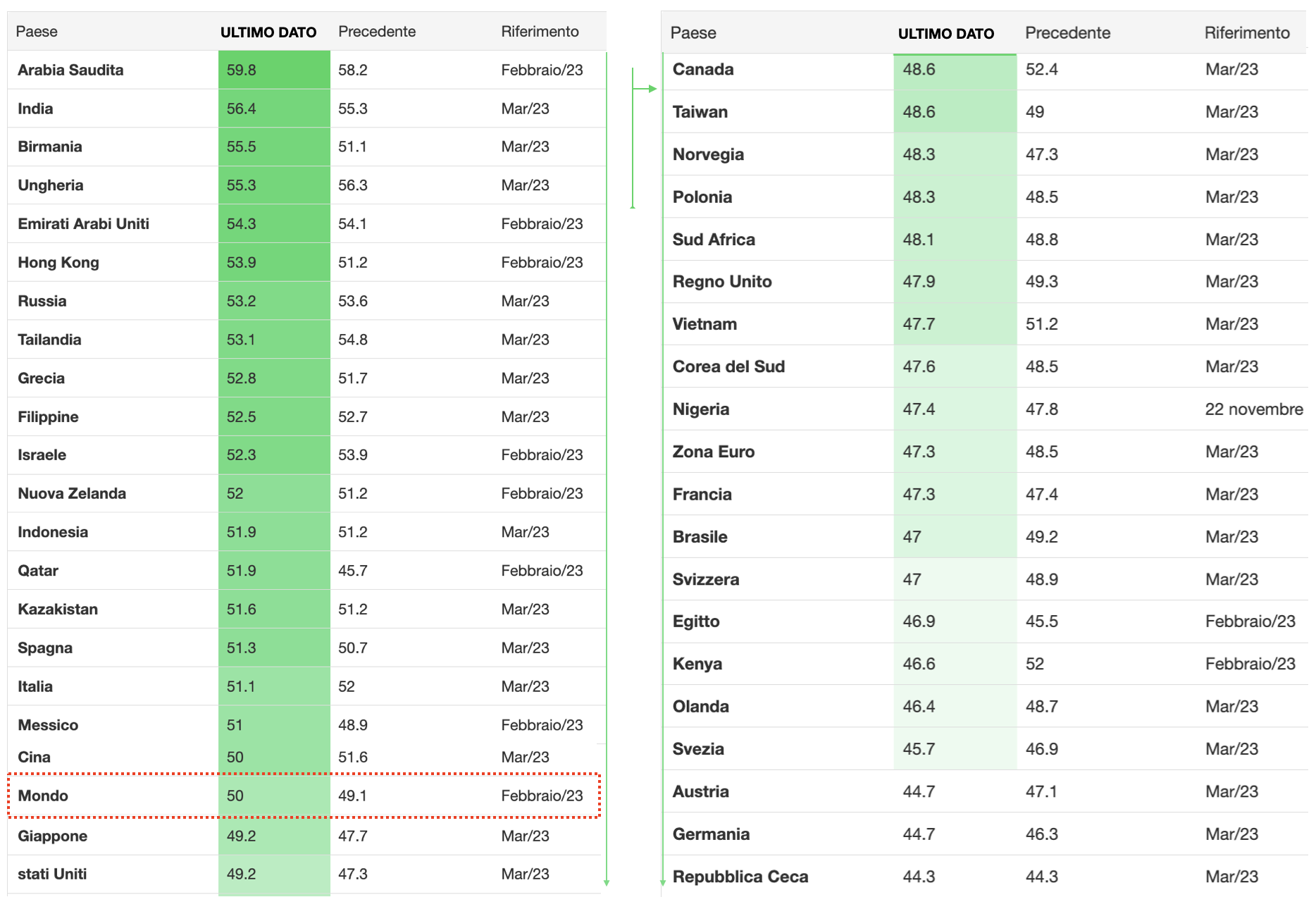Click the Precedente header in left table
The image size is (1316, 909).
pyautogui.click(x=377, y=32)
